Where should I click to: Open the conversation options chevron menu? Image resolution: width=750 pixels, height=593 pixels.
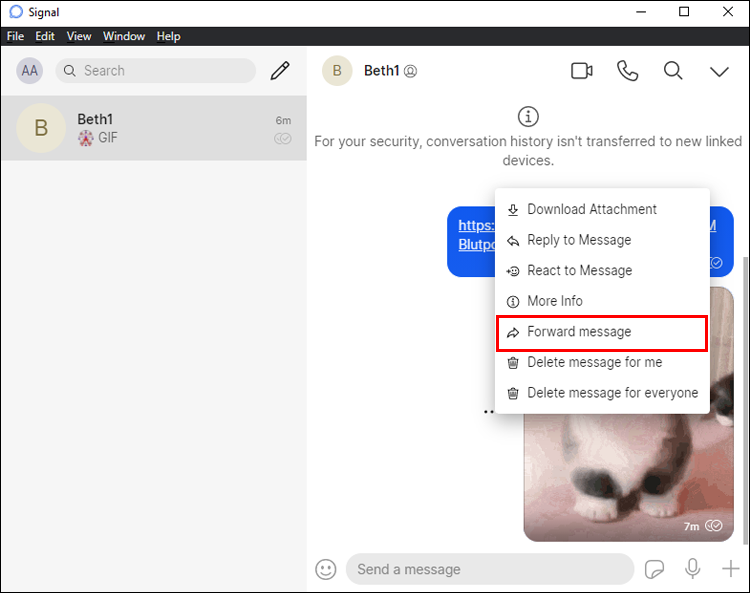[x=719, y=72]
